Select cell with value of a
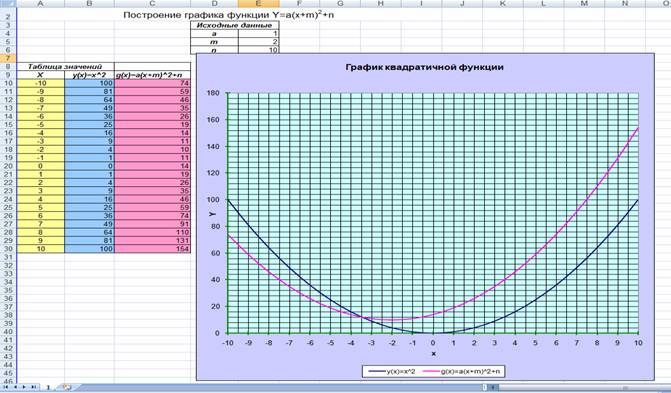The height and width of the screenshot is (393, 671). (258, 33)
